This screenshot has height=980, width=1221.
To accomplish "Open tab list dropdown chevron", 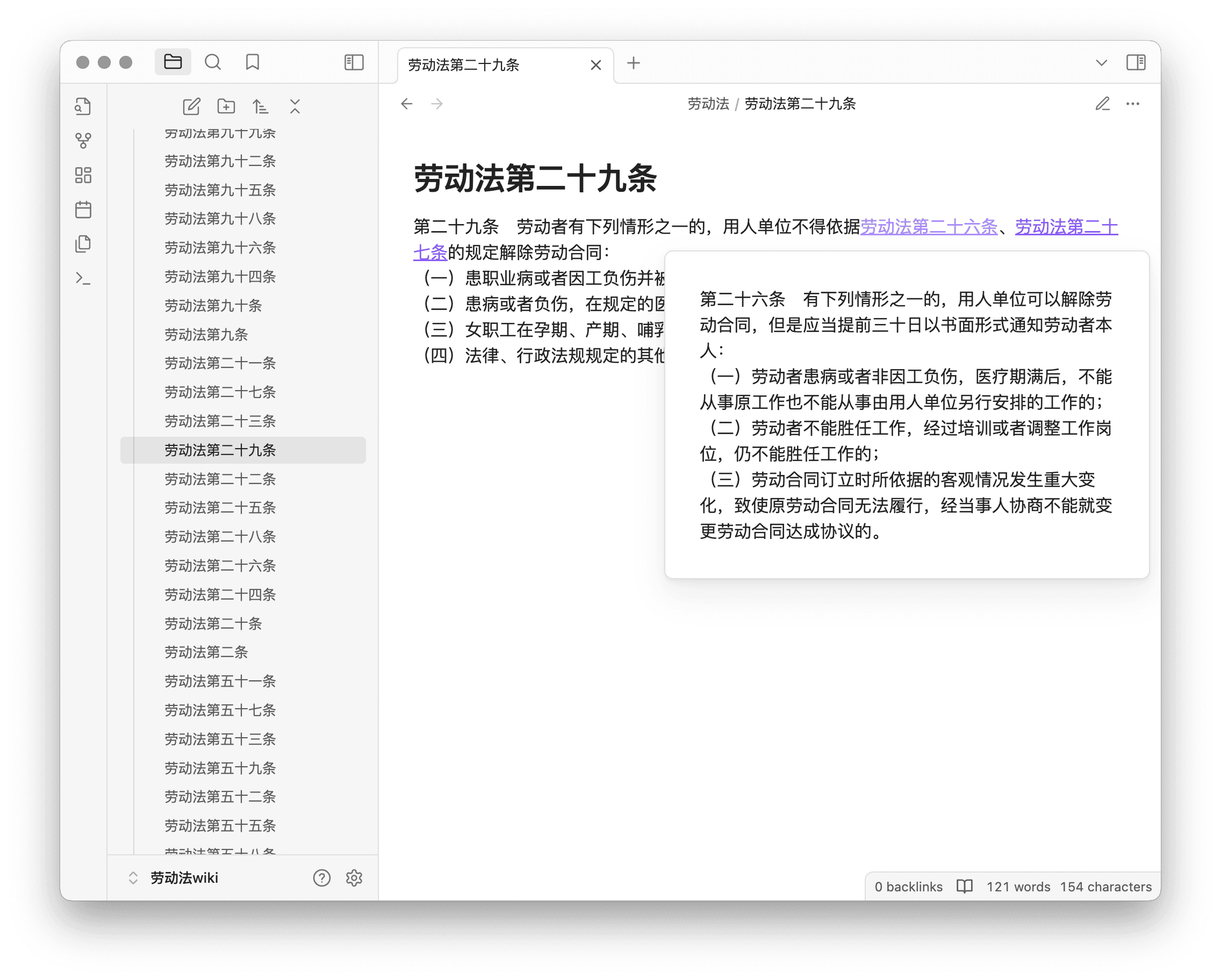I will pyautogui.click(x=1102, y=62).
